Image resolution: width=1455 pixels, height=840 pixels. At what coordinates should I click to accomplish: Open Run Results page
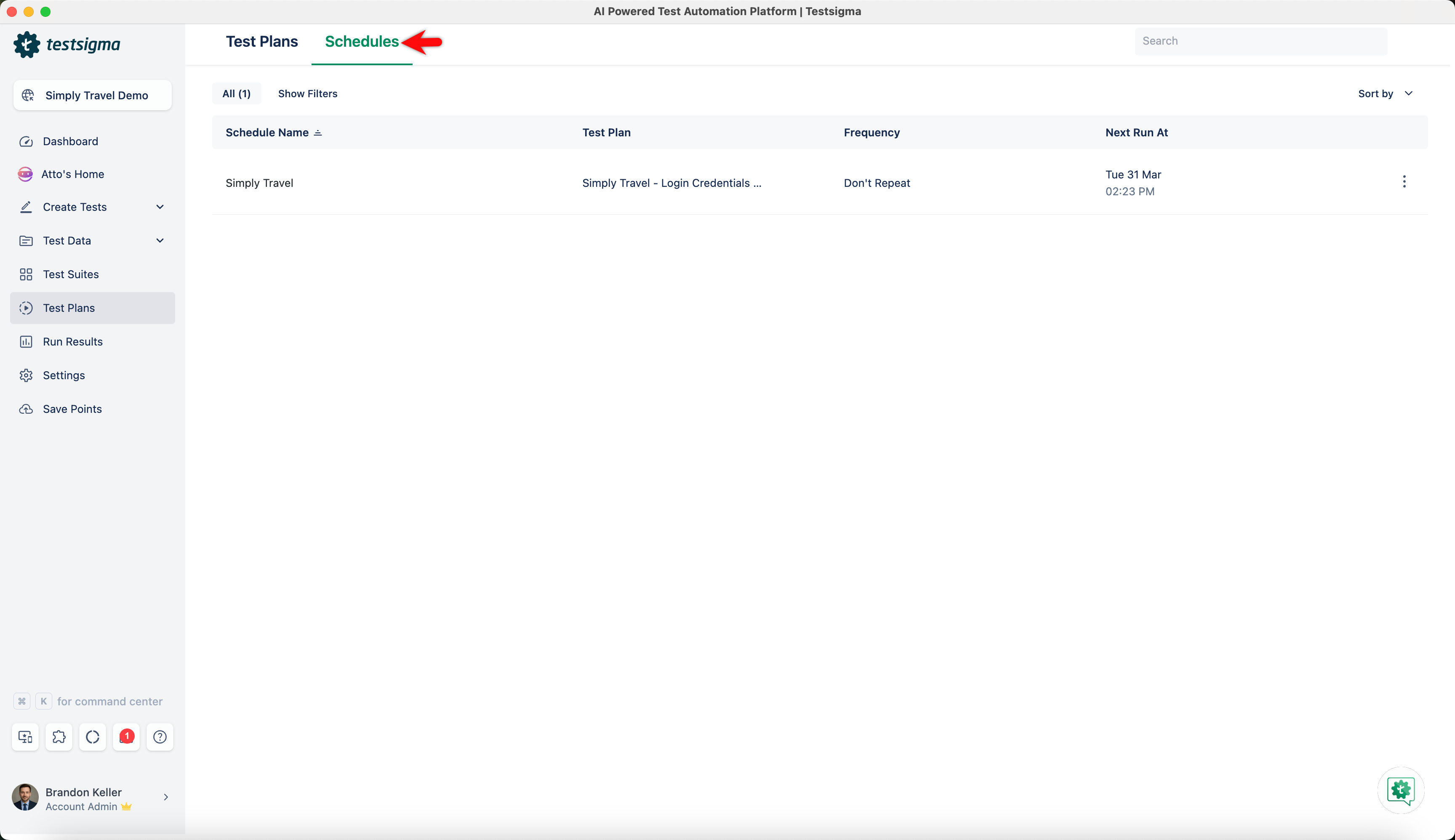pos(72,342)
